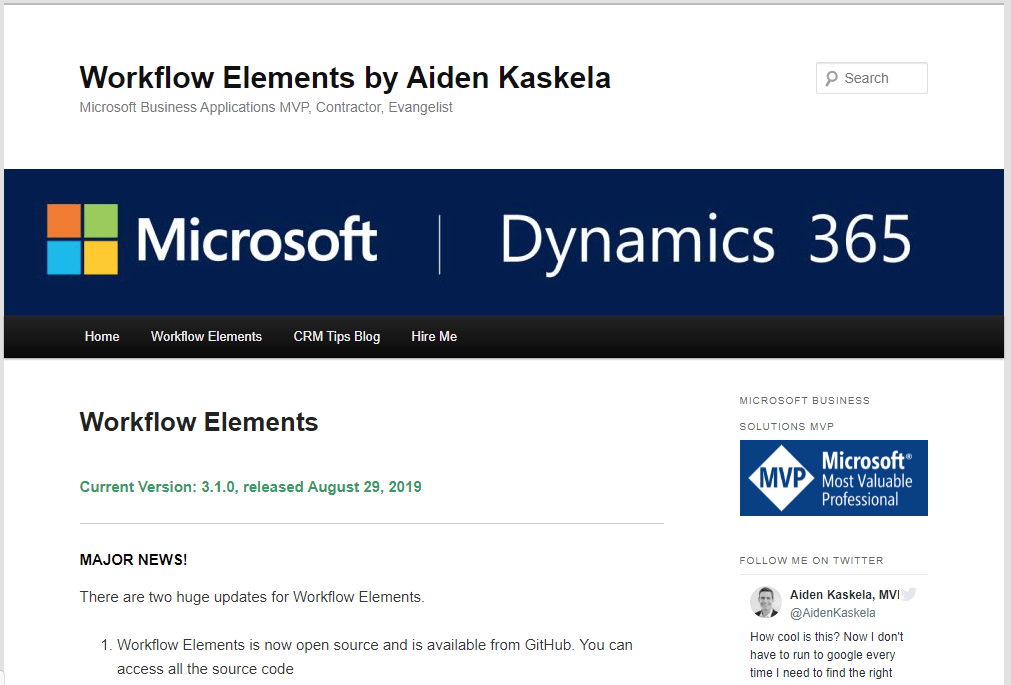Image resolution: width=1011 pixels, height=685 pixels.
Task: Click the search magnifier icon
Action: 831,78
